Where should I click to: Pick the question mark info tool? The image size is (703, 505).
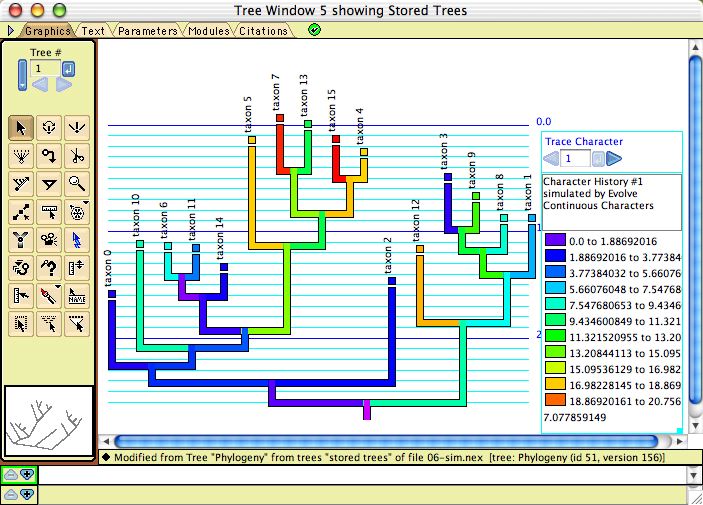(49, 267)
